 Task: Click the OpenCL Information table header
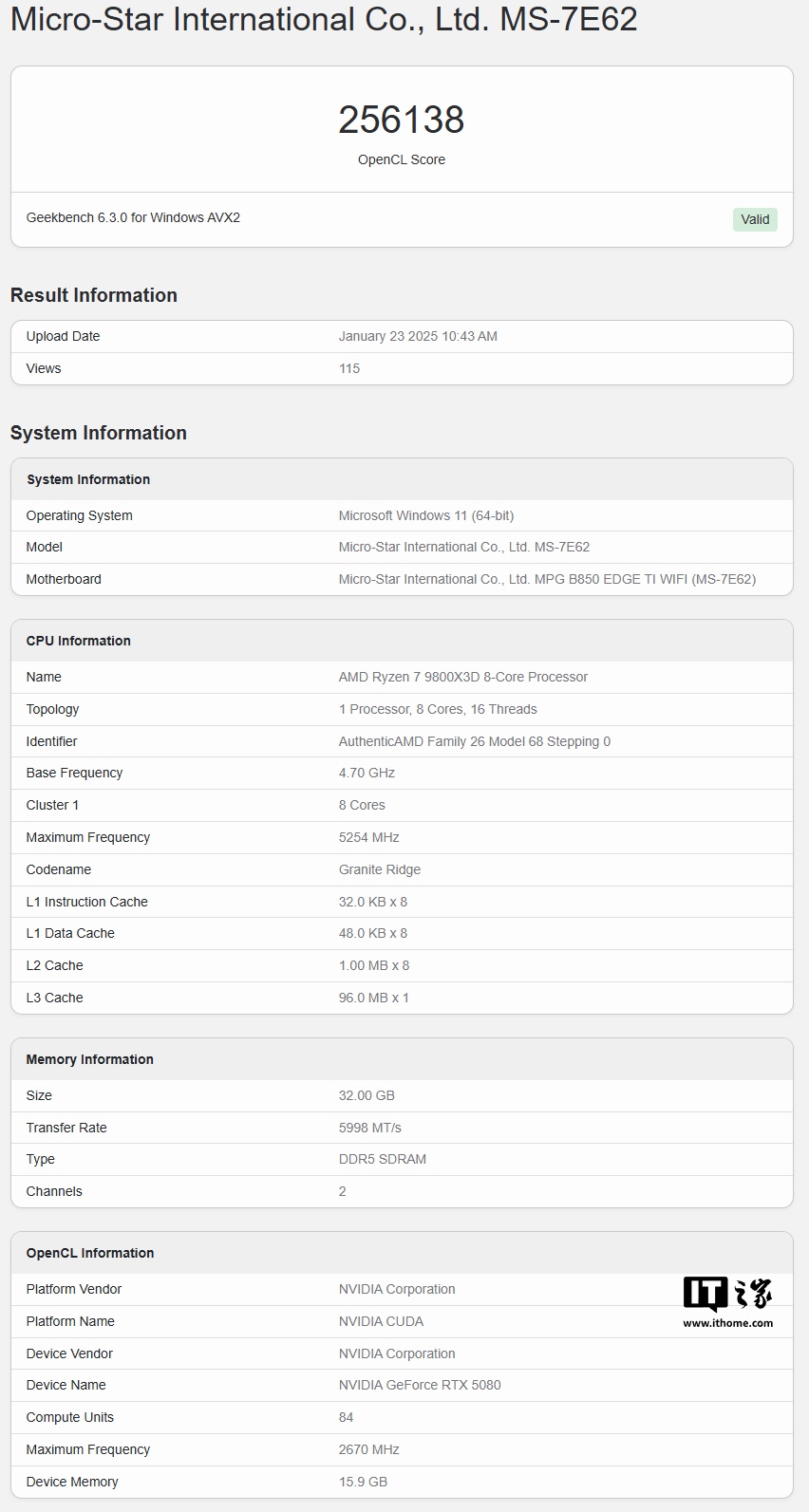90,1253
